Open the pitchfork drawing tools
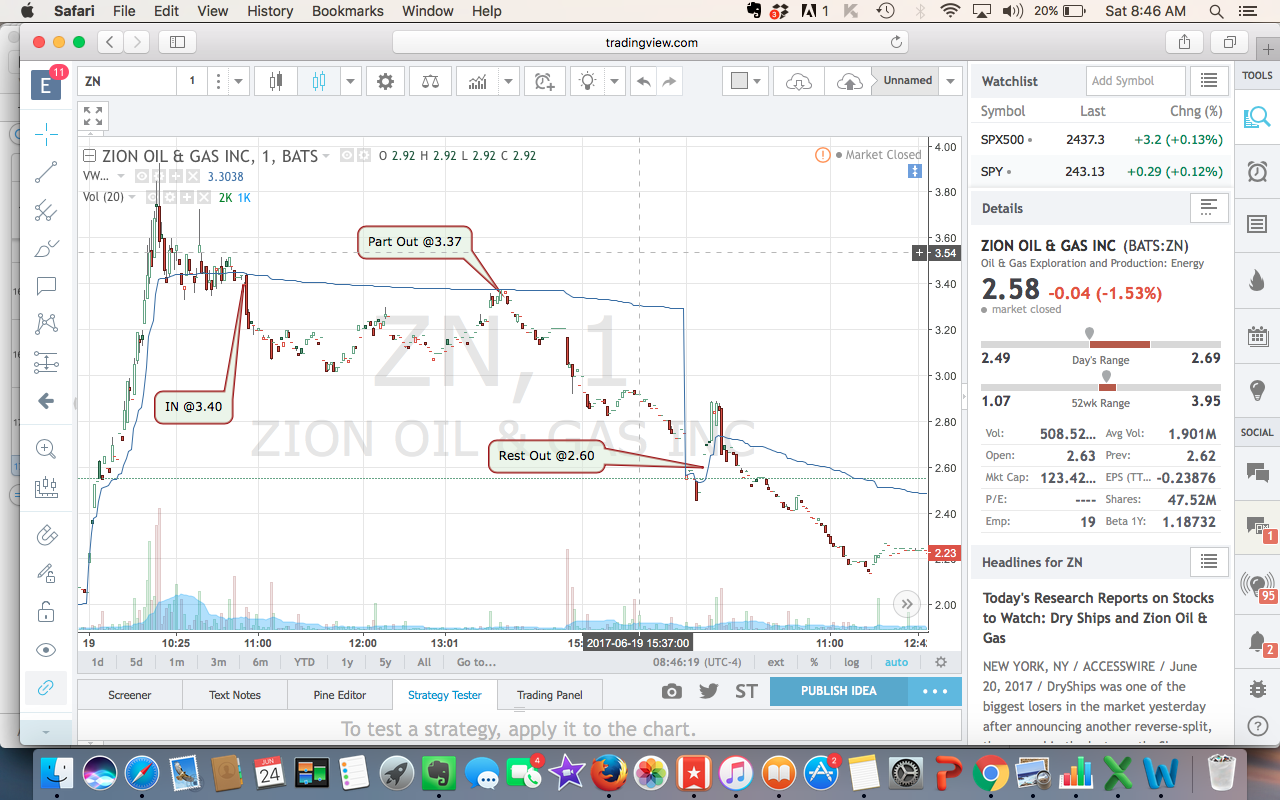Screen dimensions: 1280x800 coord(46,211)
